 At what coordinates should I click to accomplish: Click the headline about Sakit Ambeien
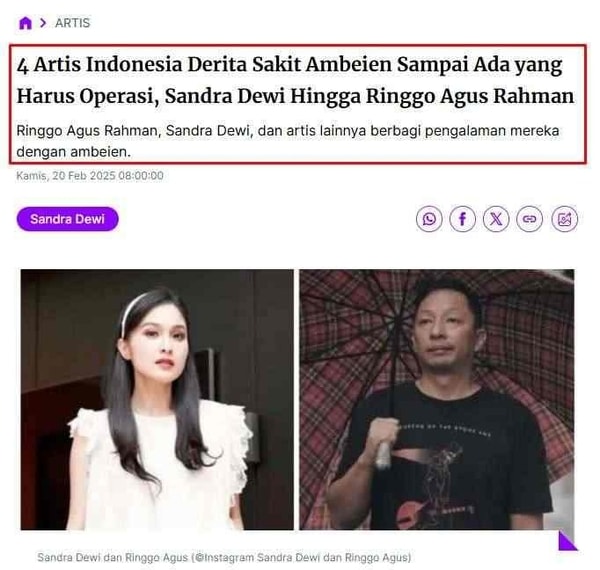point(295,80)
